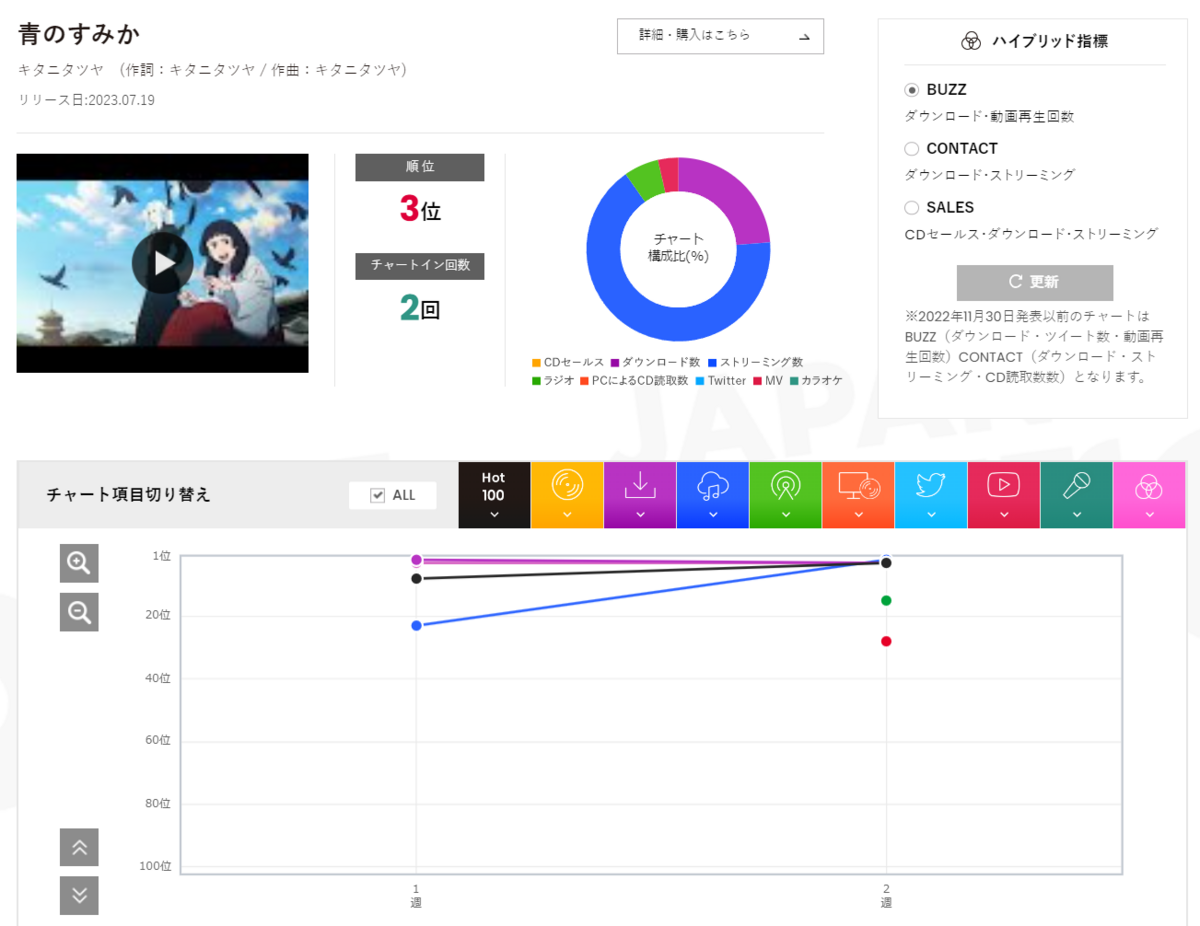
Task: Click the green data point at week 2
Action: click(886, 601)
